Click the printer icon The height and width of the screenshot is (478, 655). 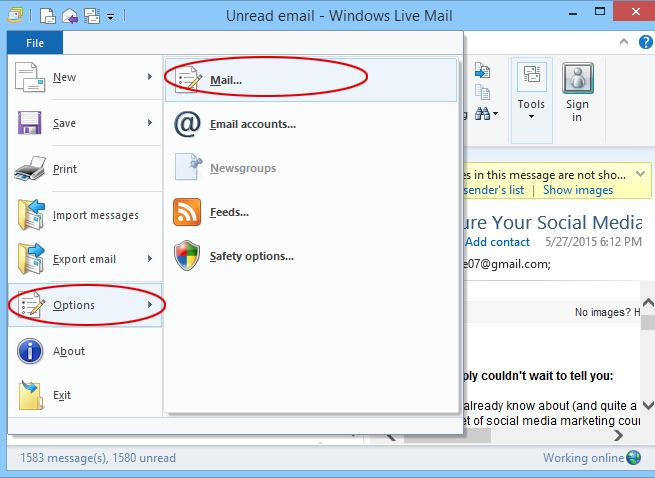30,169
